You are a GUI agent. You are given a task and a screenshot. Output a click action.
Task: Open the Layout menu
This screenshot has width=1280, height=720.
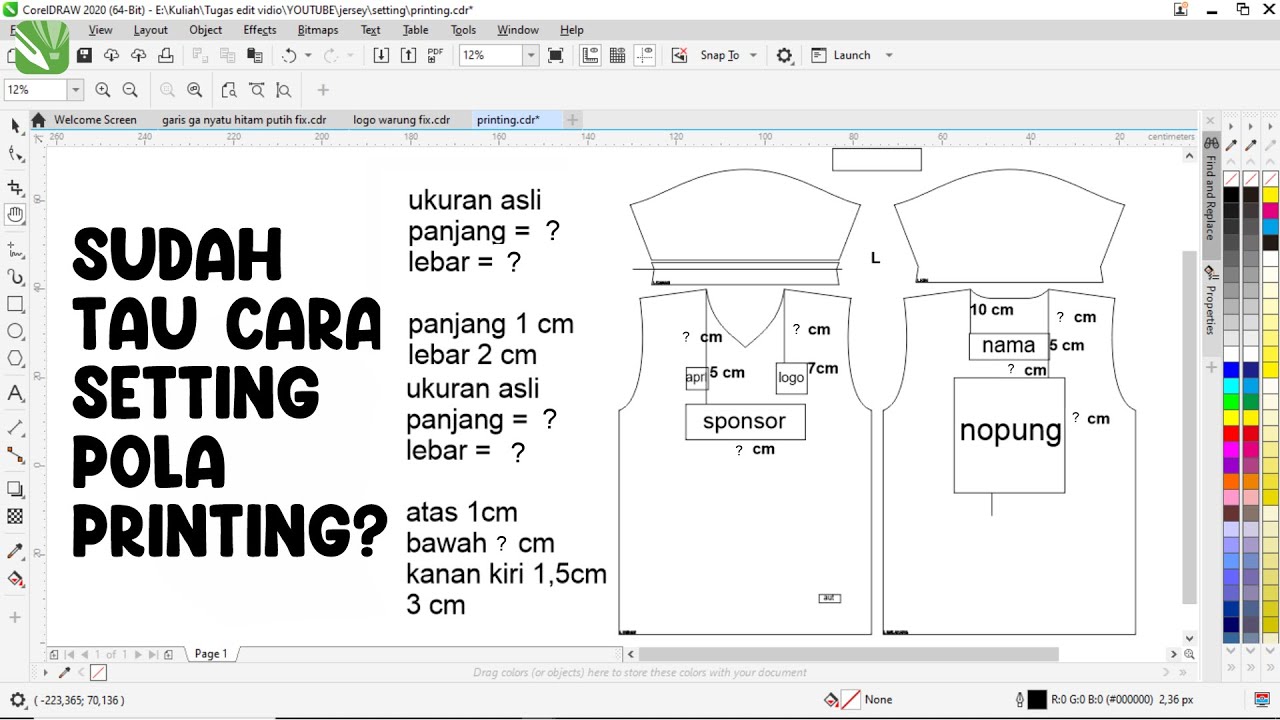click(x=151, y=30)
